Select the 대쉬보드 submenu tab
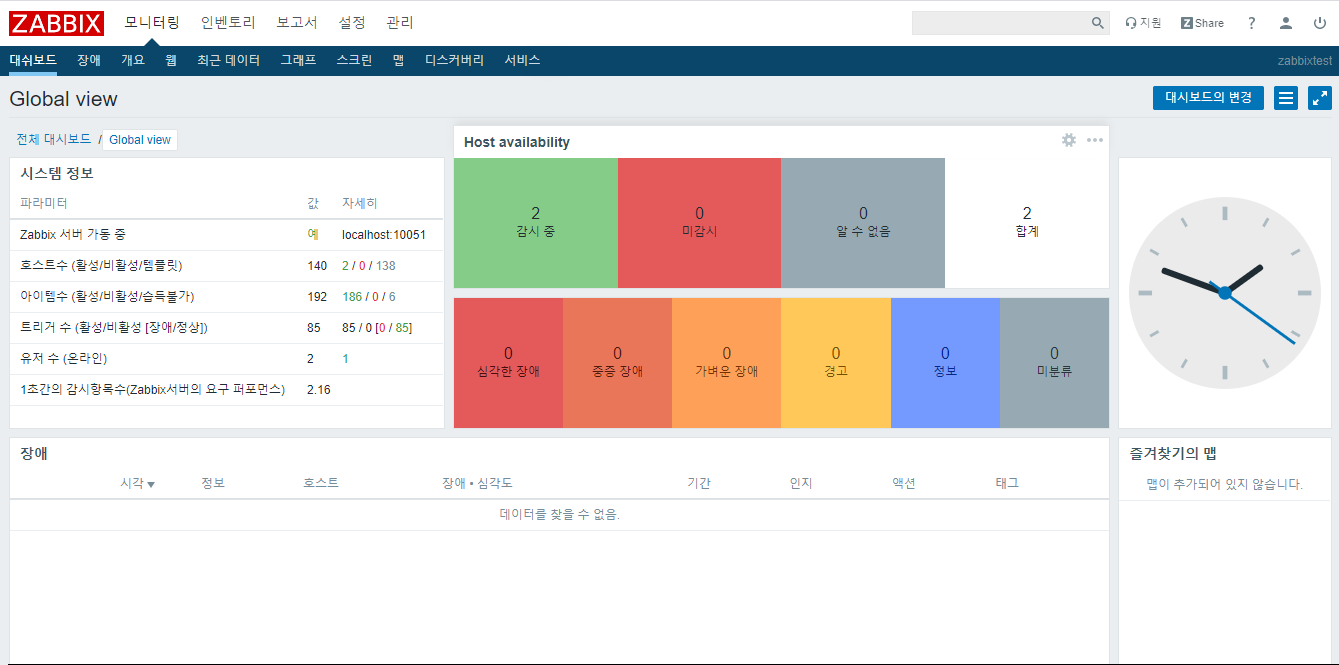This screenshot has width=1339, height=665. 33,60
